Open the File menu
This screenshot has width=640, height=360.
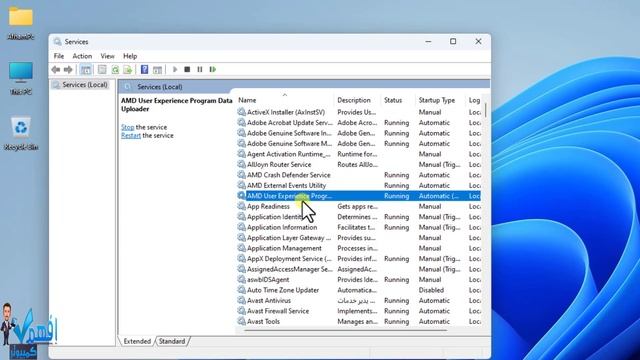pos(59,56)
